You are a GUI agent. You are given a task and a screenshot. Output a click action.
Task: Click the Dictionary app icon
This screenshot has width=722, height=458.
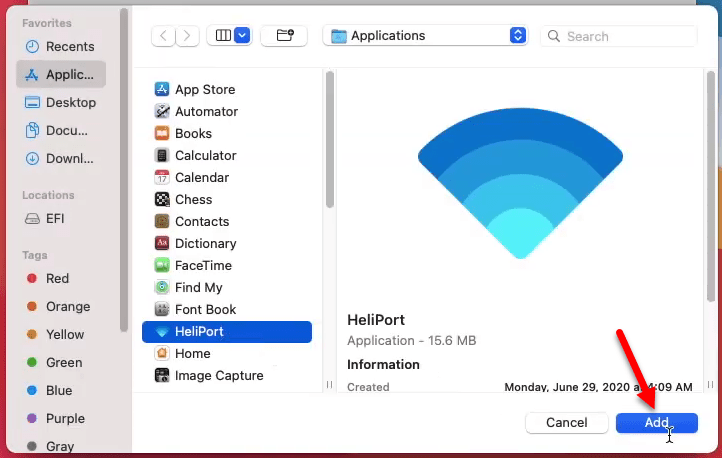pos(162,243)
